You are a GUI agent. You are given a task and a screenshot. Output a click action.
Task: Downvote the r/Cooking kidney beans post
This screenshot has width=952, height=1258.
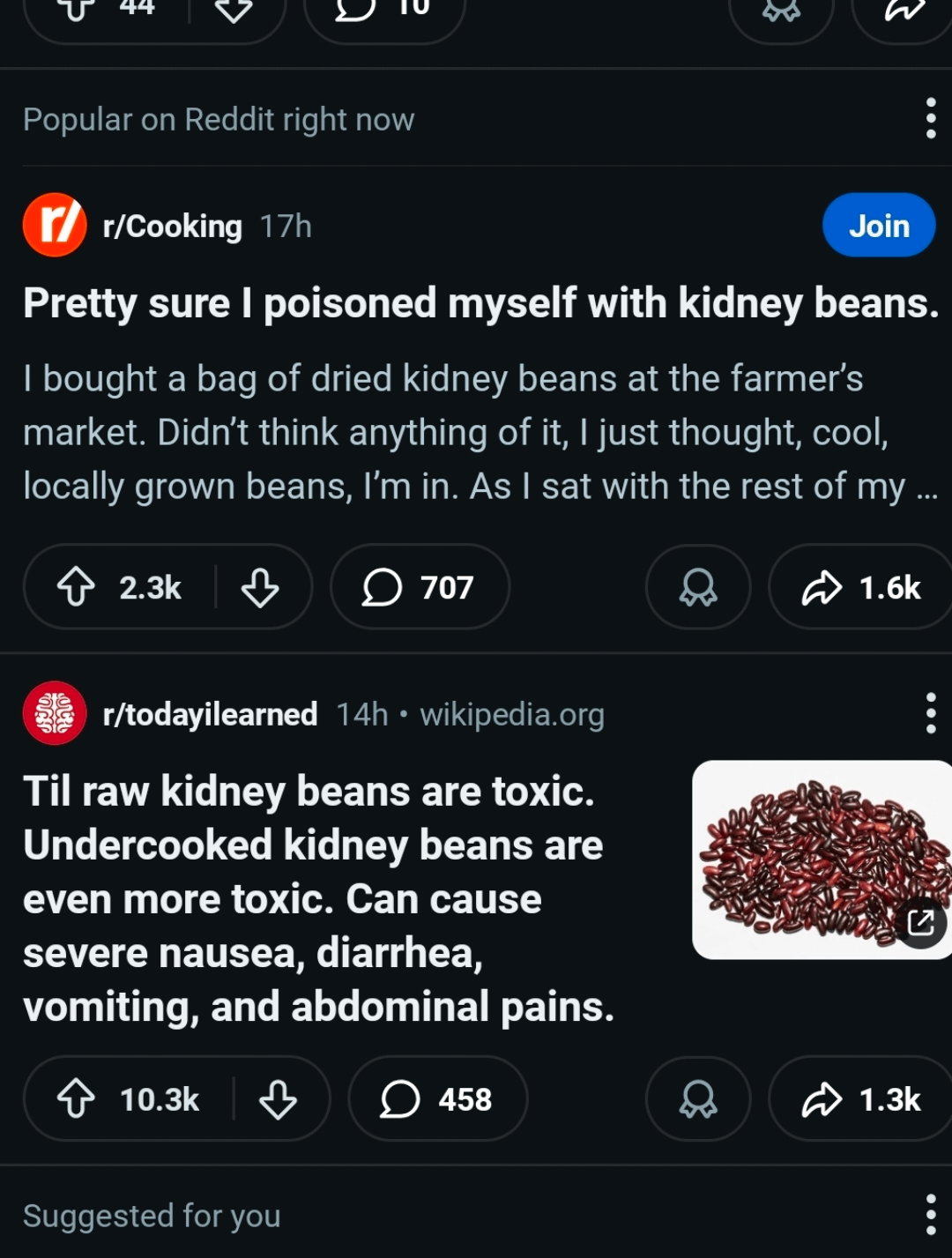coord(260,587)
